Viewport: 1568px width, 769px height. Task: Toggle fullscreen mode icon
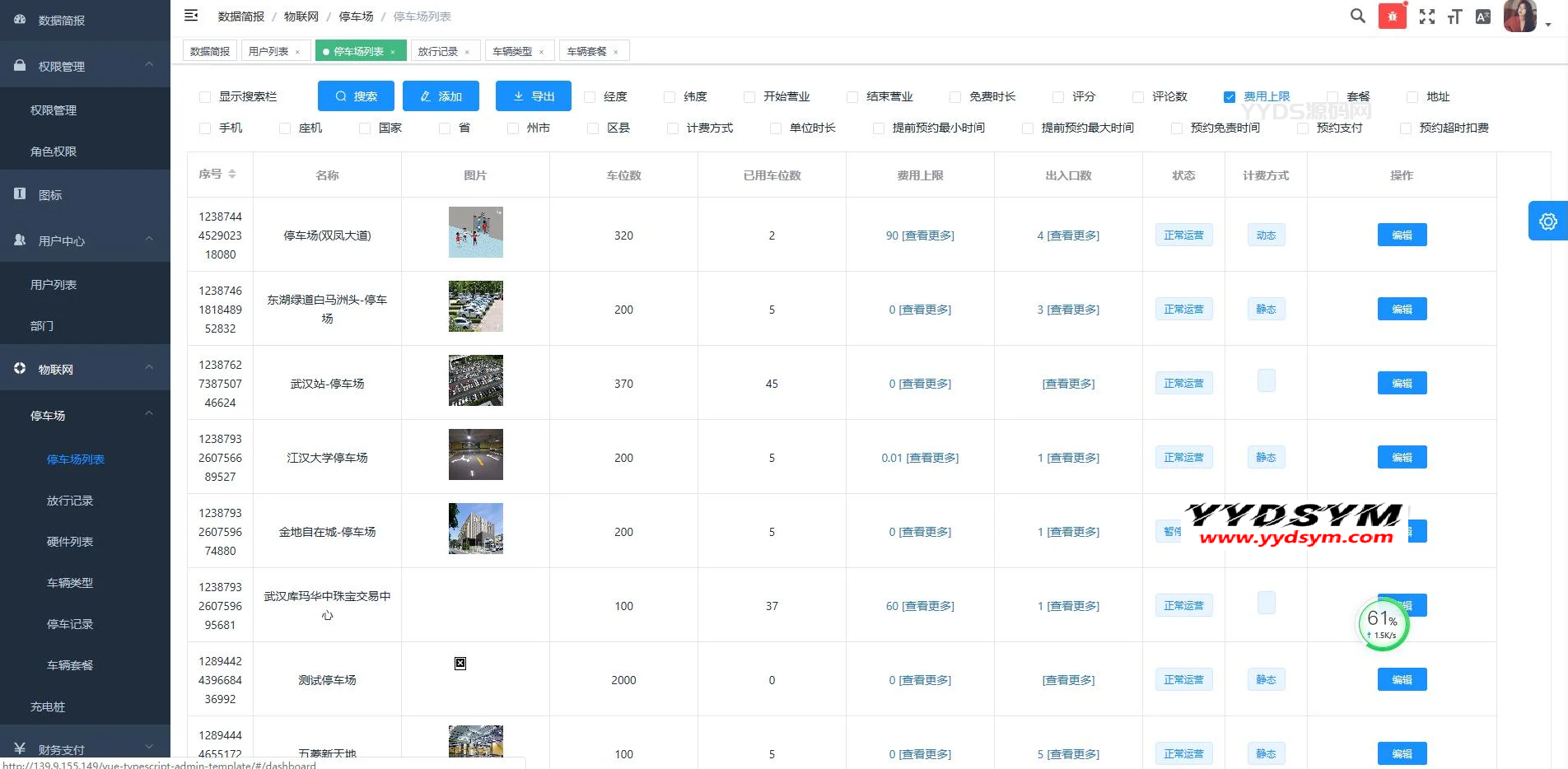(1426, 16)
